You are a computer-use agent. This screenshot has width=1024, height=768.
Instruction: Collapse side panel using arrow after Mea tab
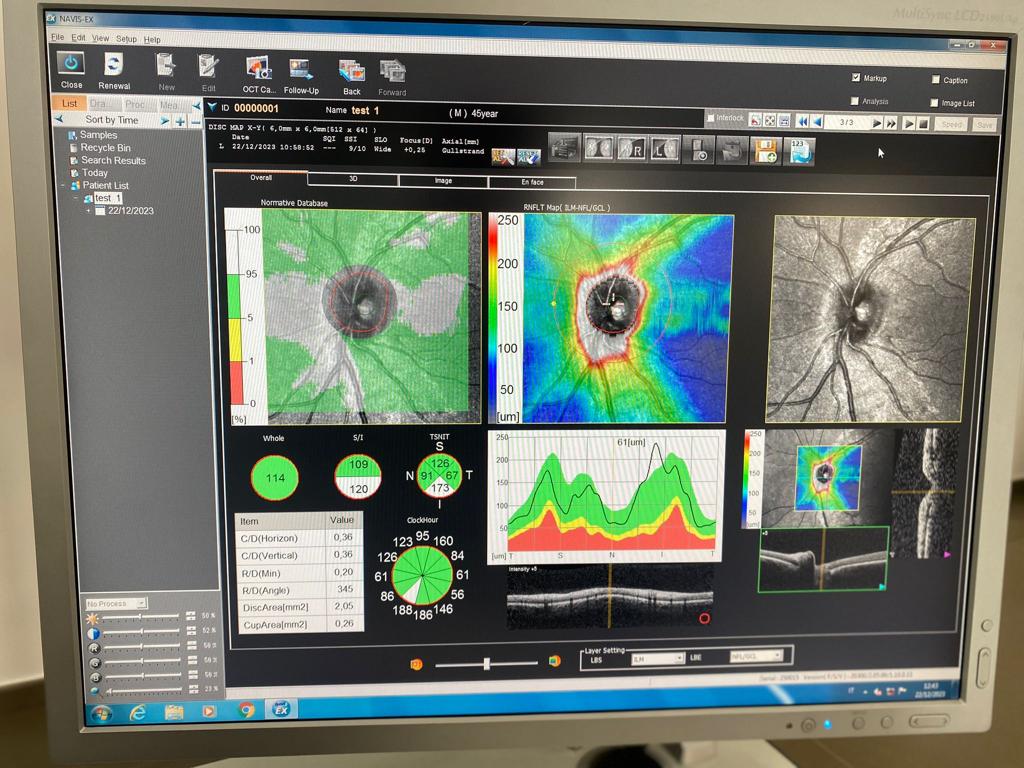pyautogui.click(x=196, y=105)
